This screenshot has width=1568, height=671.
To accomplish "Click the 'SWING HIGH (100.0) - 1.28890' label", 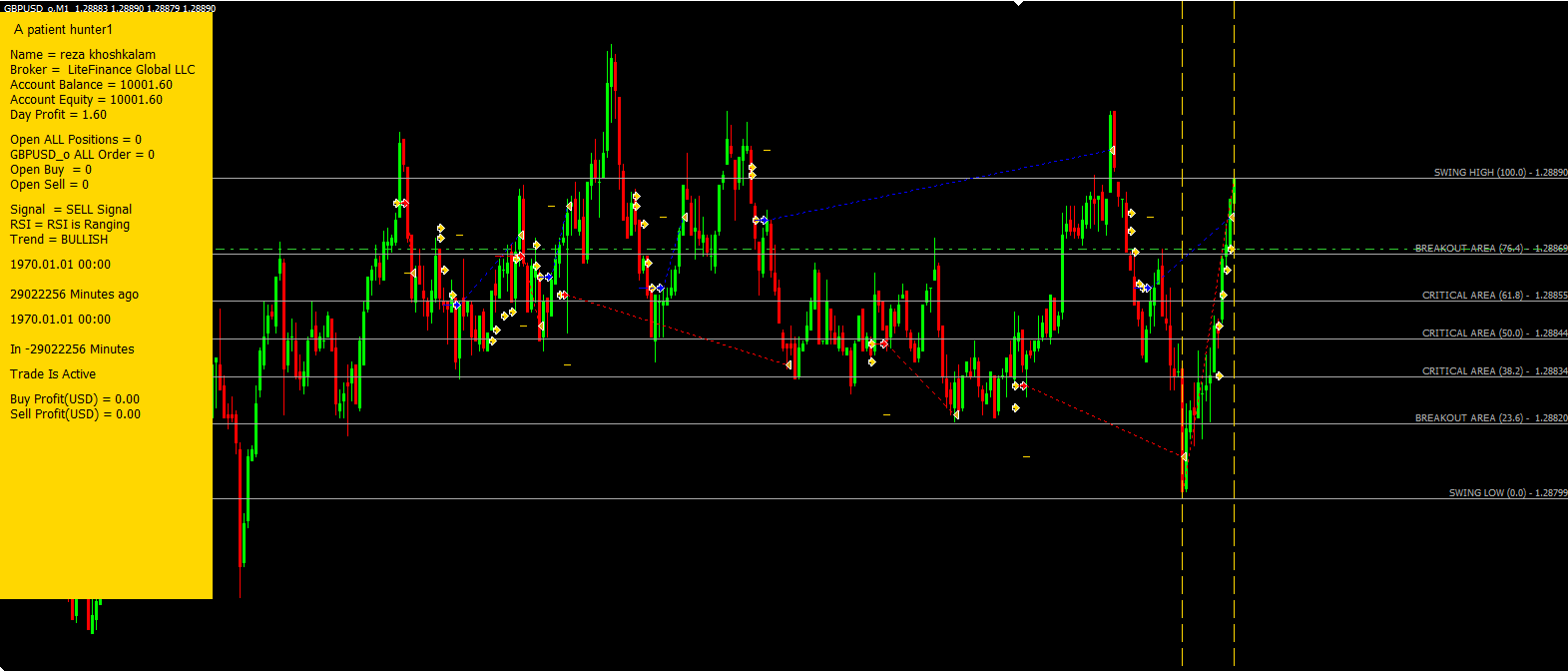I will click(x=1500, y=173).
